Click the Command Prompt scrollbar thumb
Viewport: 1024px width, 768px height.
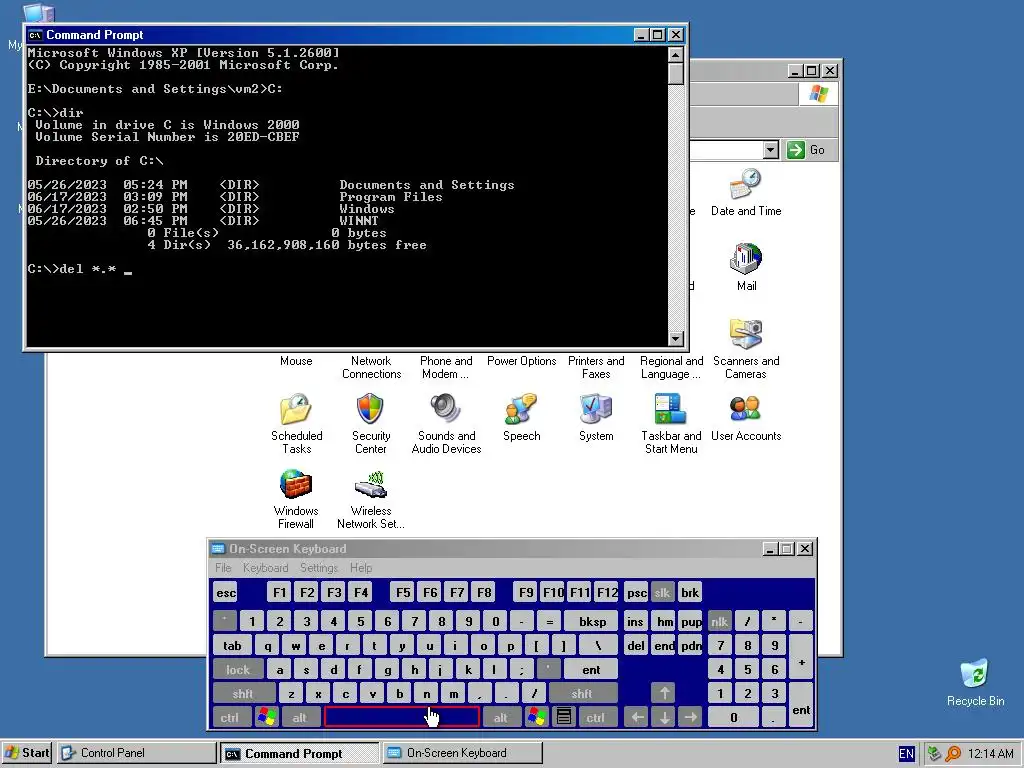click(x=676, y=74)
